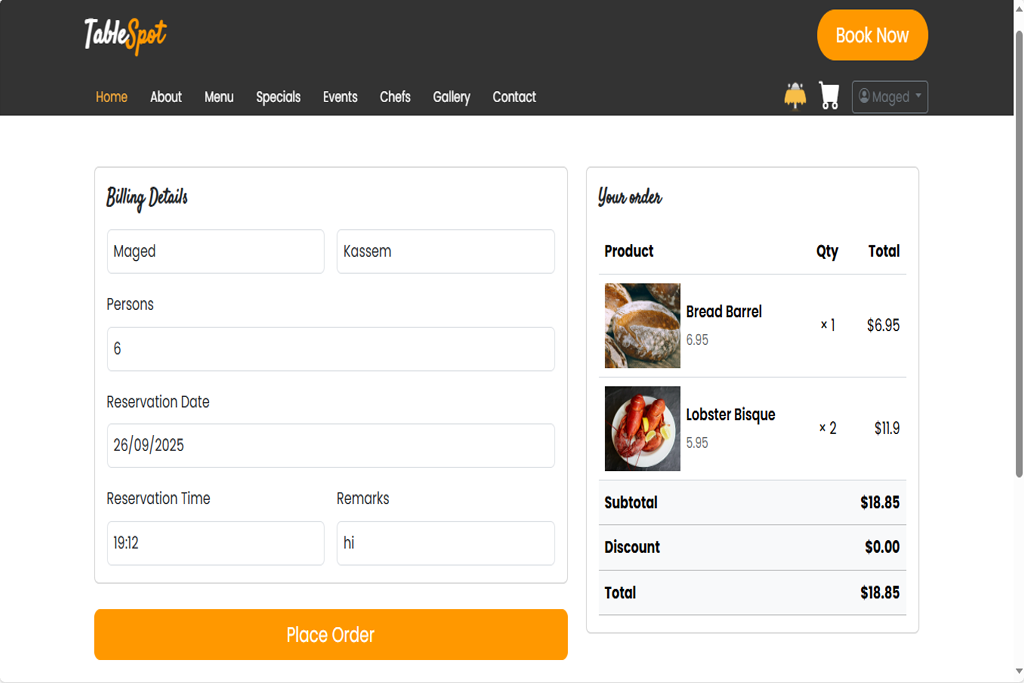
Task: Focus the Reservation Time field
Action: (215, 543)
